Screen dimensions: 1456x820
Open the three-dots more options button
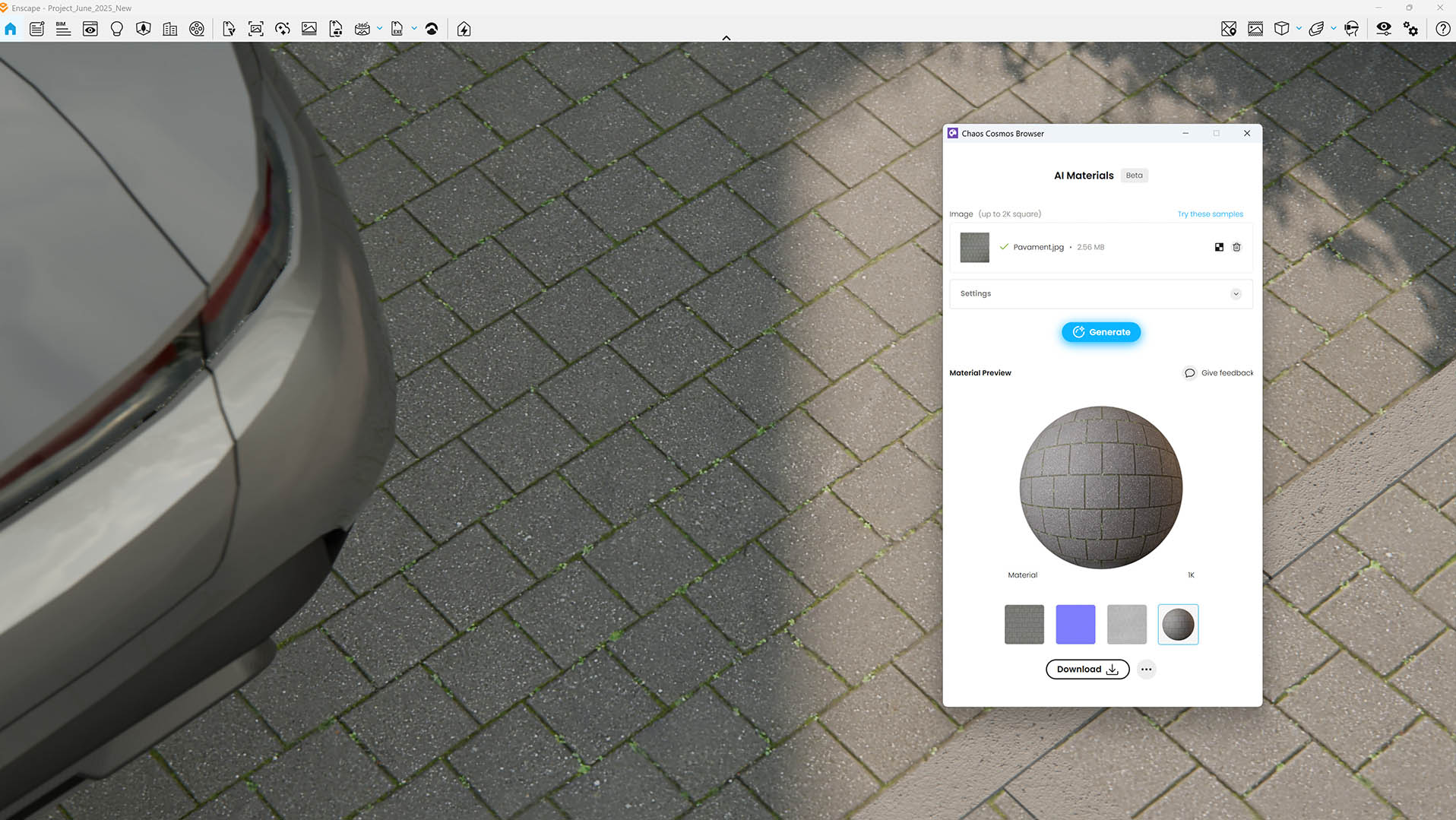pyautogui.click(x=1147, y=670)
